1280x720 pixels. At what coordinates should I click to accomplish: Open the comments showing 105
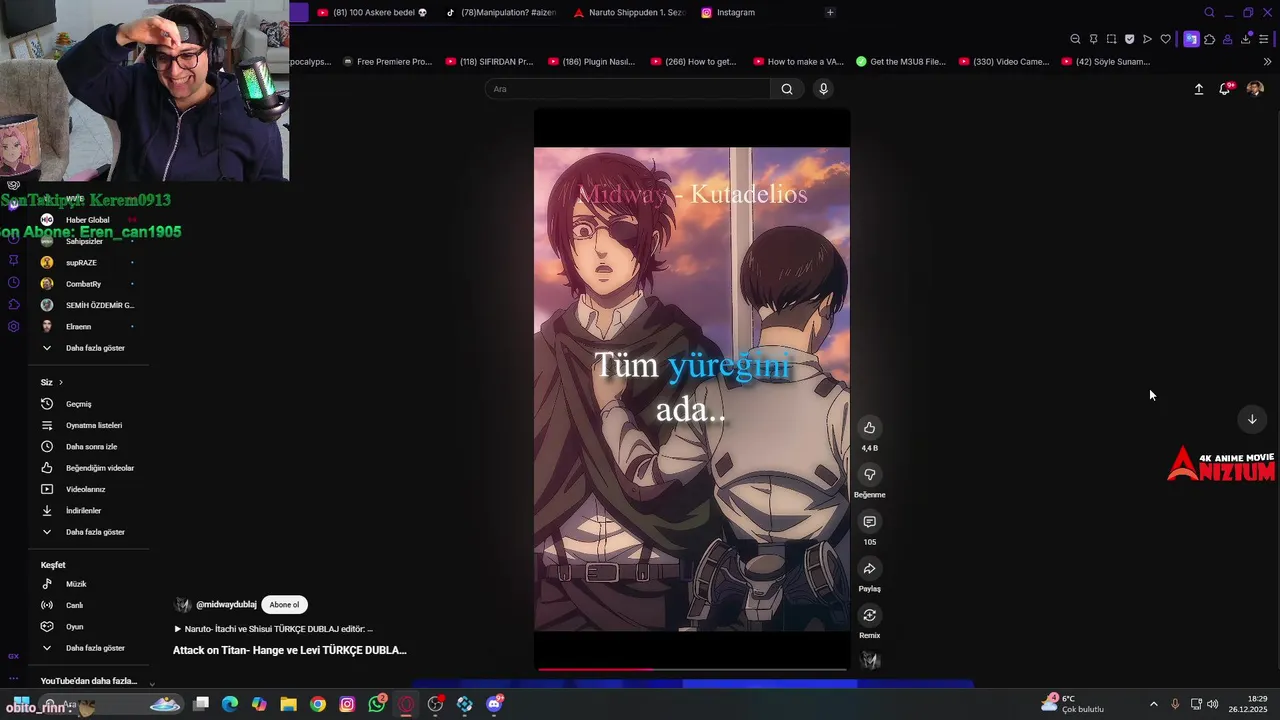pos(869,522)
